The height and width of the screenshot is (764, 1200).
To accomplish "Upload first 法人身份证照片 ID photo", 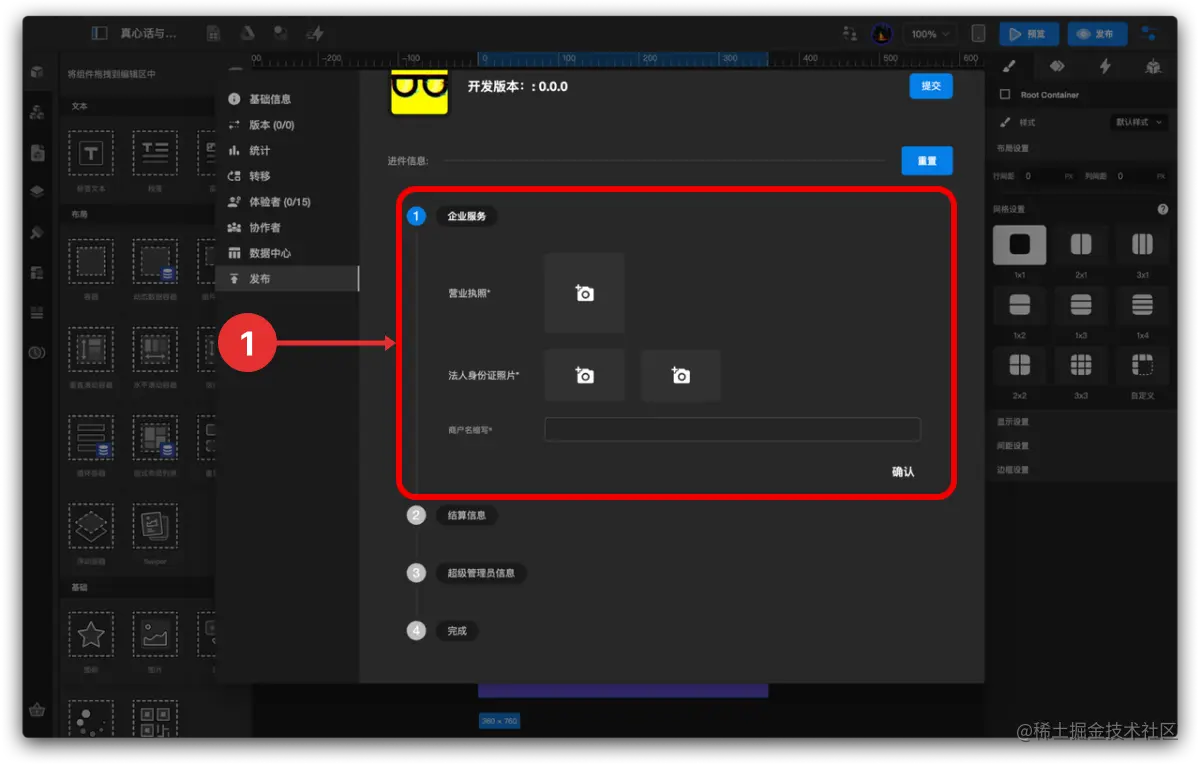I will (x=584, y=375).
